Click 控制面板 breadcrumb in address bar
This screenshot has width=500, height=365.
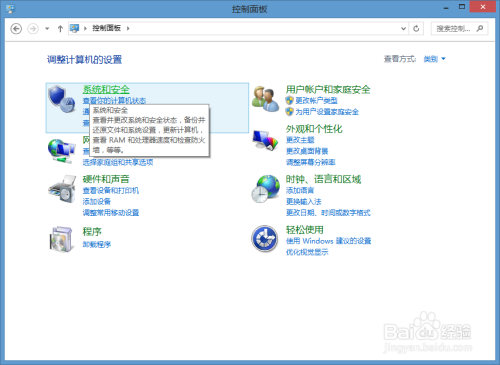point(106,28)
